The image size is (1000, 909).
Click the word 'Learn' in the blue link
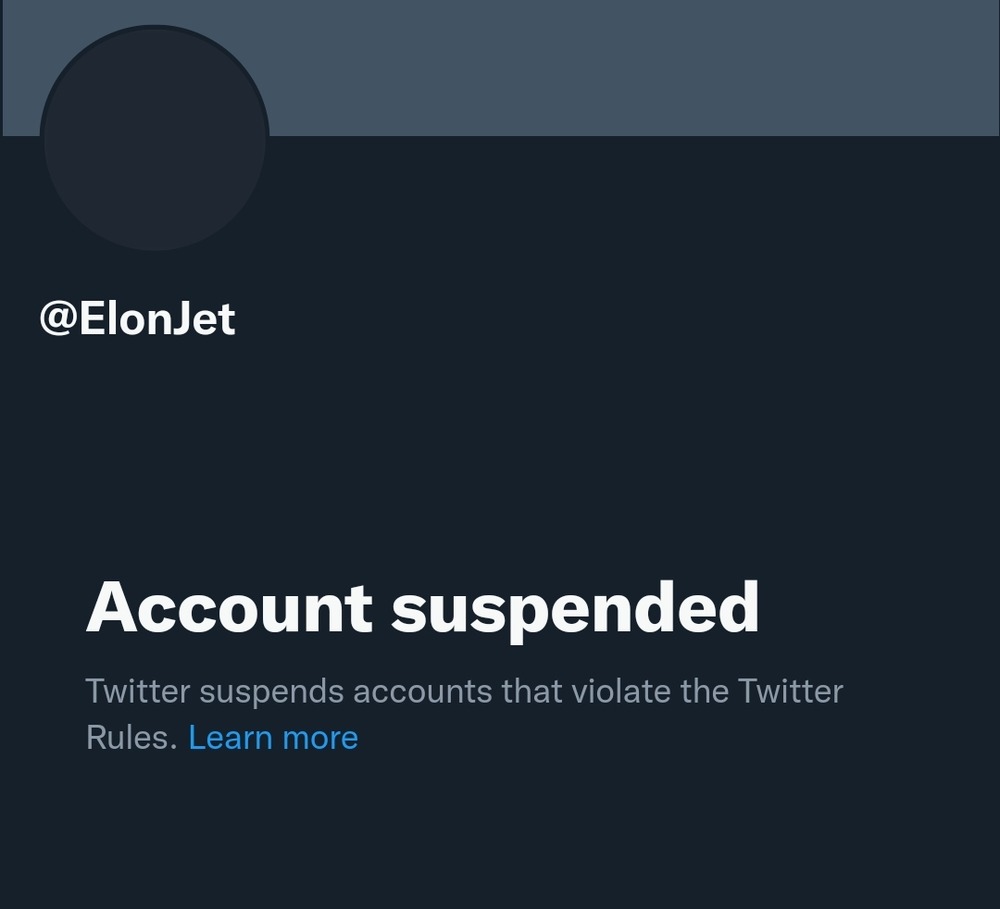(230, 738)
